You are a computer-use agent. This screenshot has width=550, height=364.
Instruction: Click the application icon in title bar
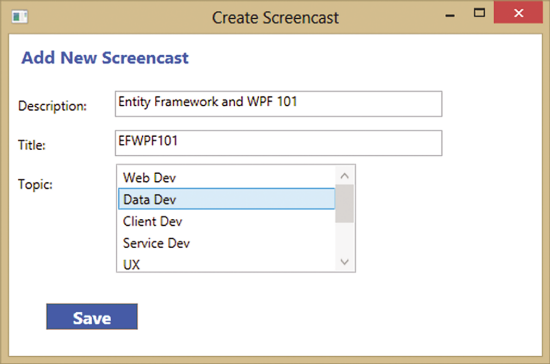click(19, 16)
